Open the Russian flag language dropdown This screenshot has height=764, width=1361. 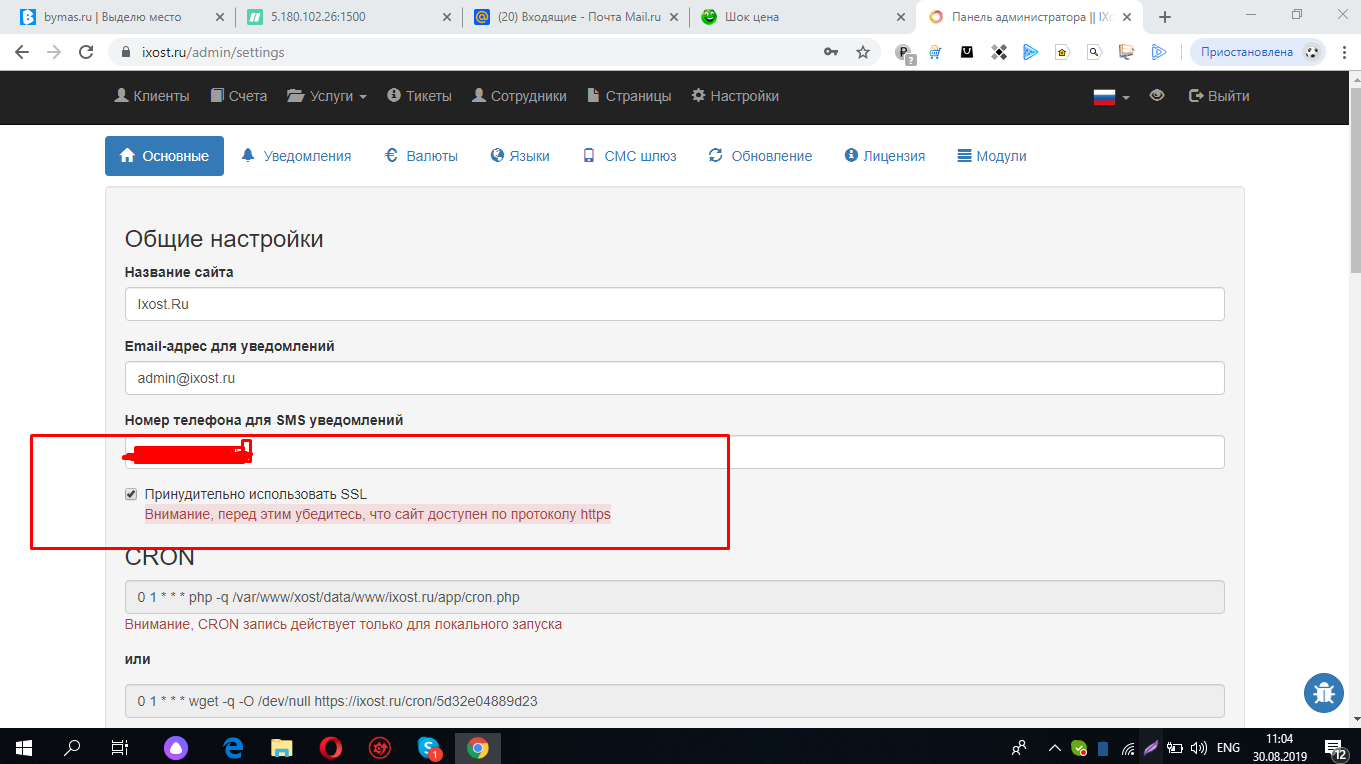point(1110,97)
